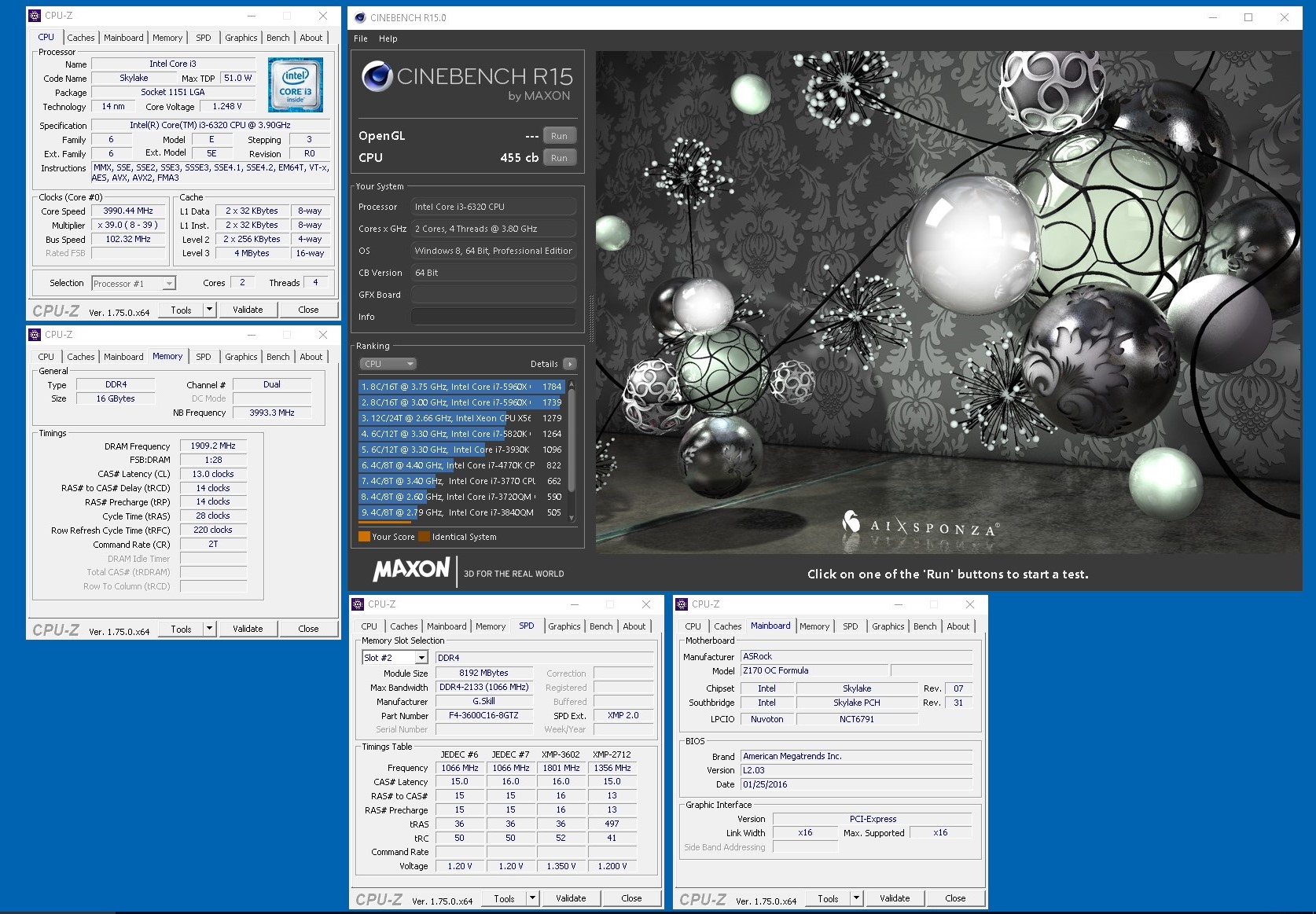
Task: Click DRAM Frequency 1909.2 MHz value
Action: tap(213, 446)
